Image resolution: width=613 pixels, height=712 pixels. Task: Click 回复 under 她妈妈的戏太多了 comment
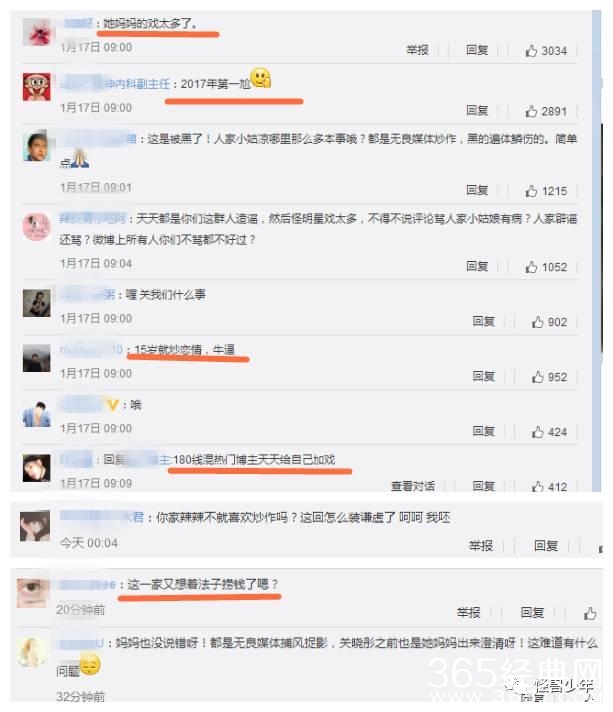tap(477, 50)
